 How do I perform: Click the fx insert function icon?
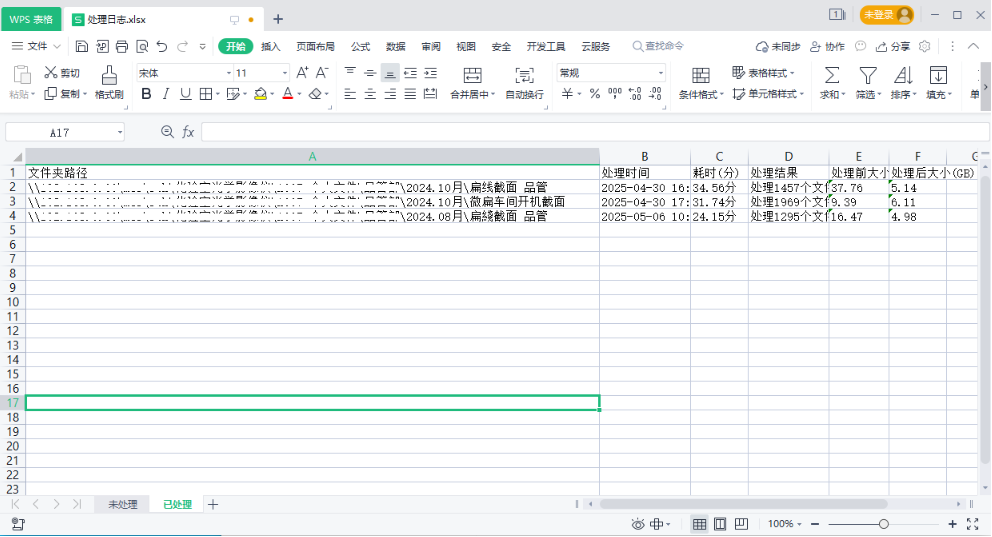(x=188, y=132)
